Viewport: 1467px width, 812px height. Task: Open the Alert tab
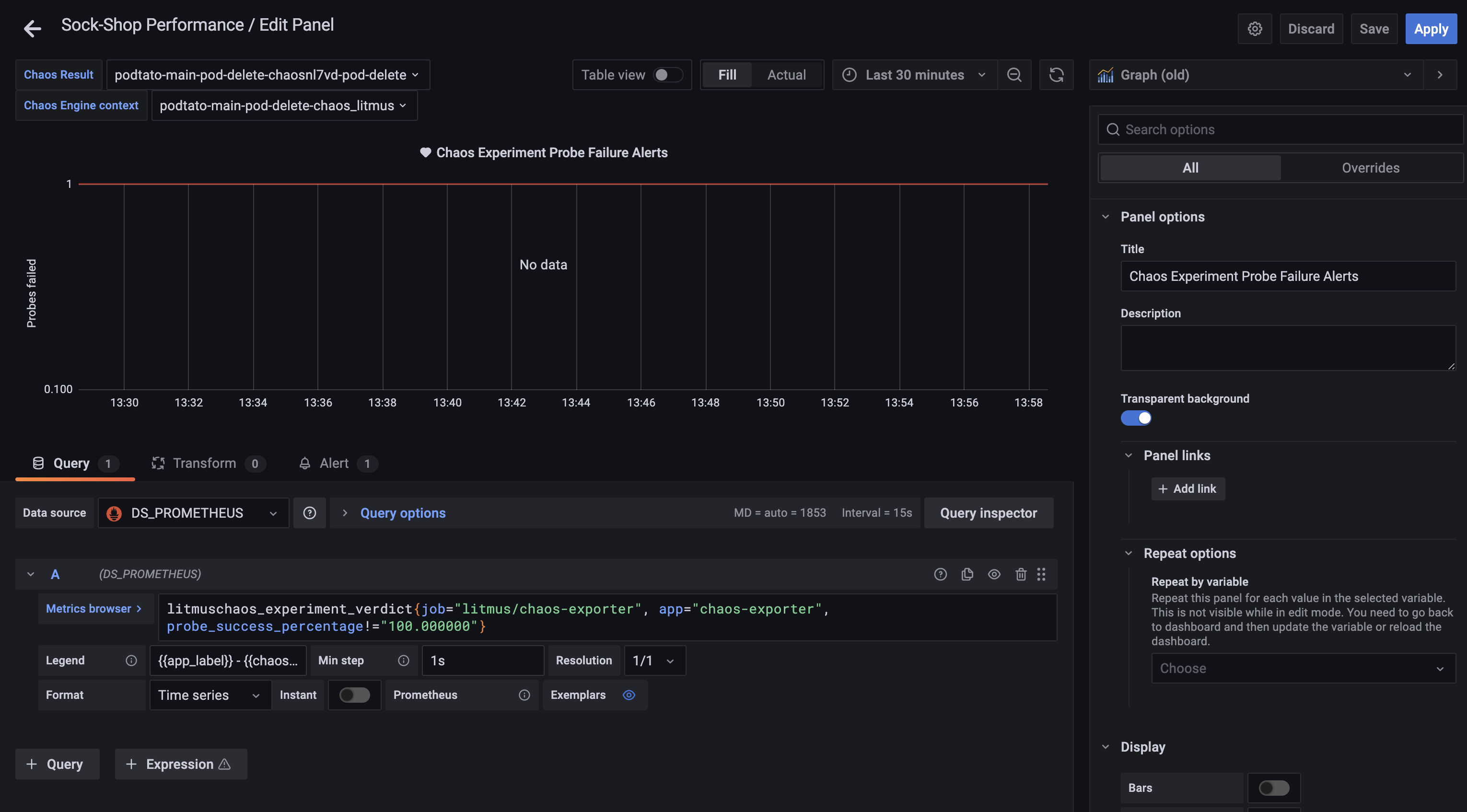[x=334, y=464]
